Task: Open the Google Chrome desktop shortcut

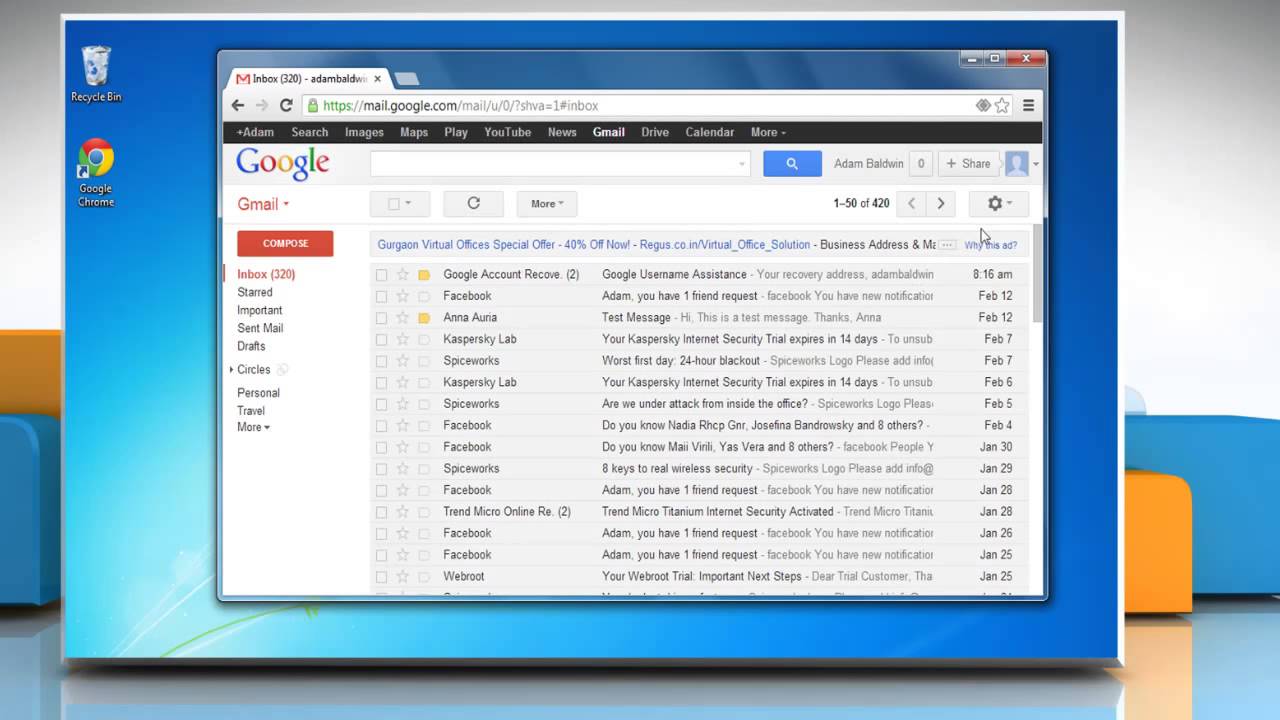Action: tap(96, 173)
